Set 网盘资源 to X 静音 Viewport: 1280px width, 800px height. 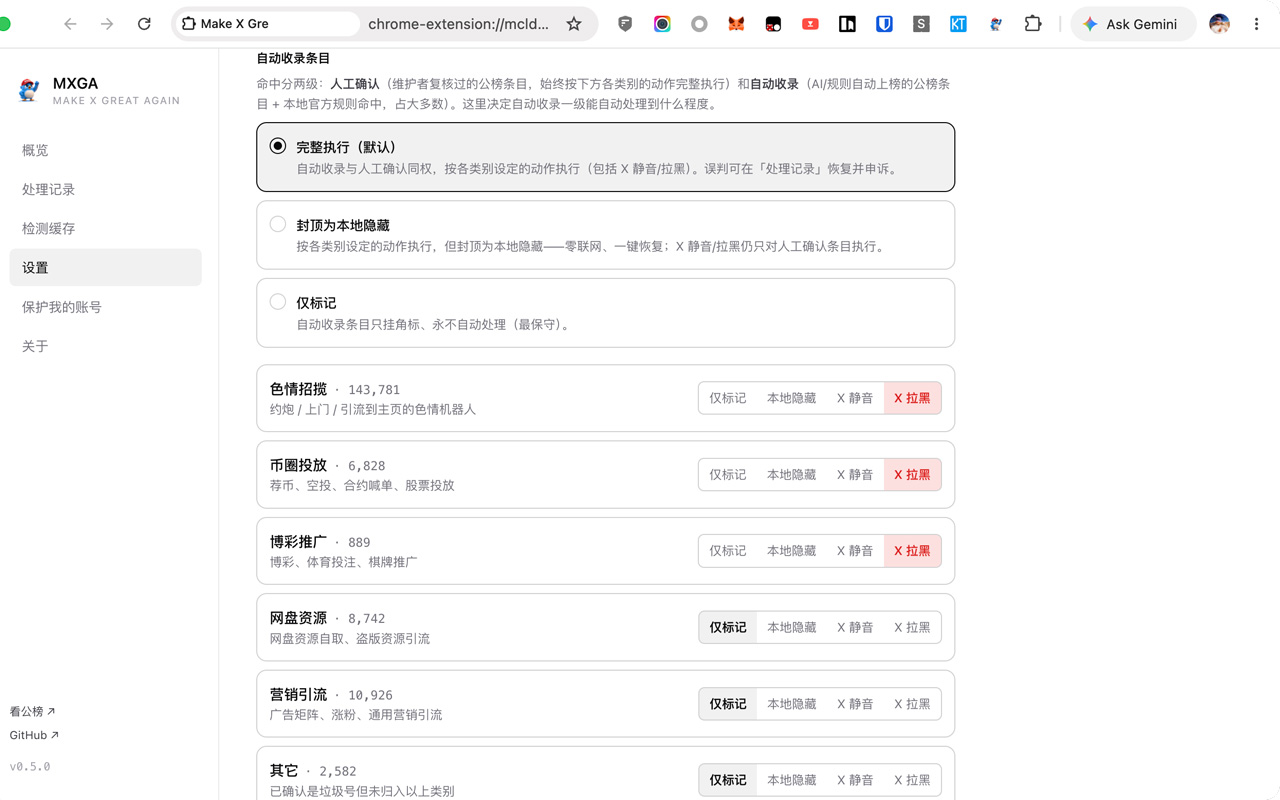click(x=855, y=627)
